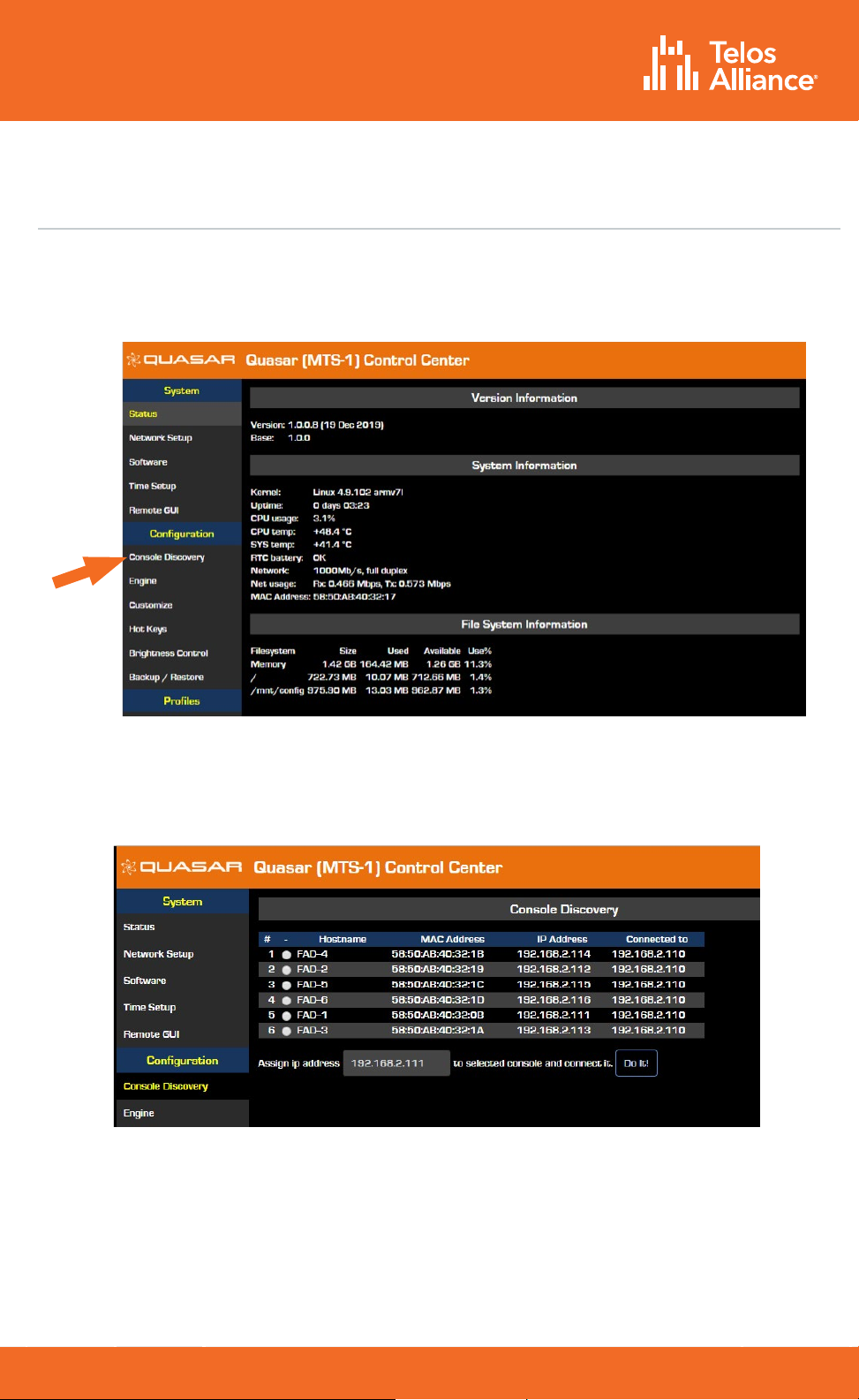Click the Do It! button
Image resolution: width=859 pixels, height=1400 pixels.
coord(636,1063)
